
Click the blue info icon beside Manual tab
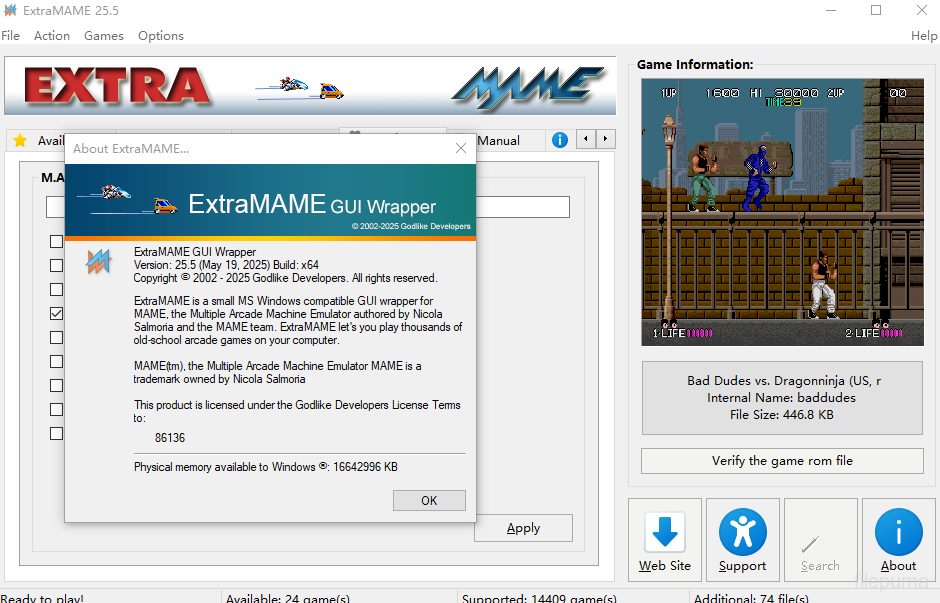click(x=559, y=140)
